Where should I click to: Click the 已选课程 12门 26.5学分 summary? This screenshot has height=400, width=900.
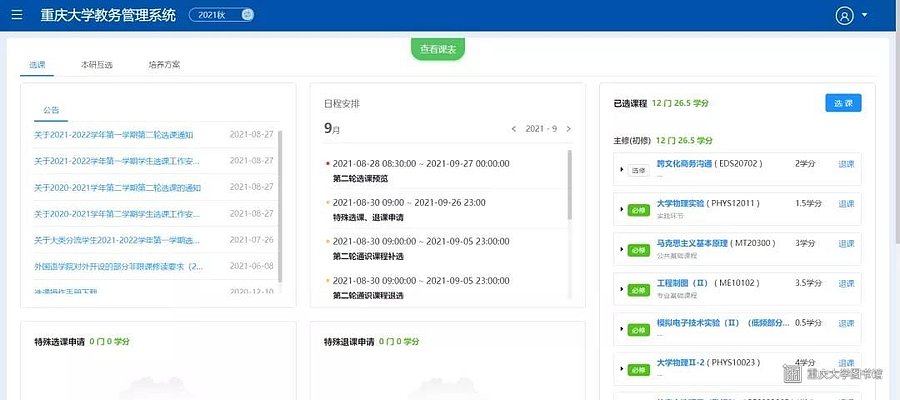coord(661,103)
